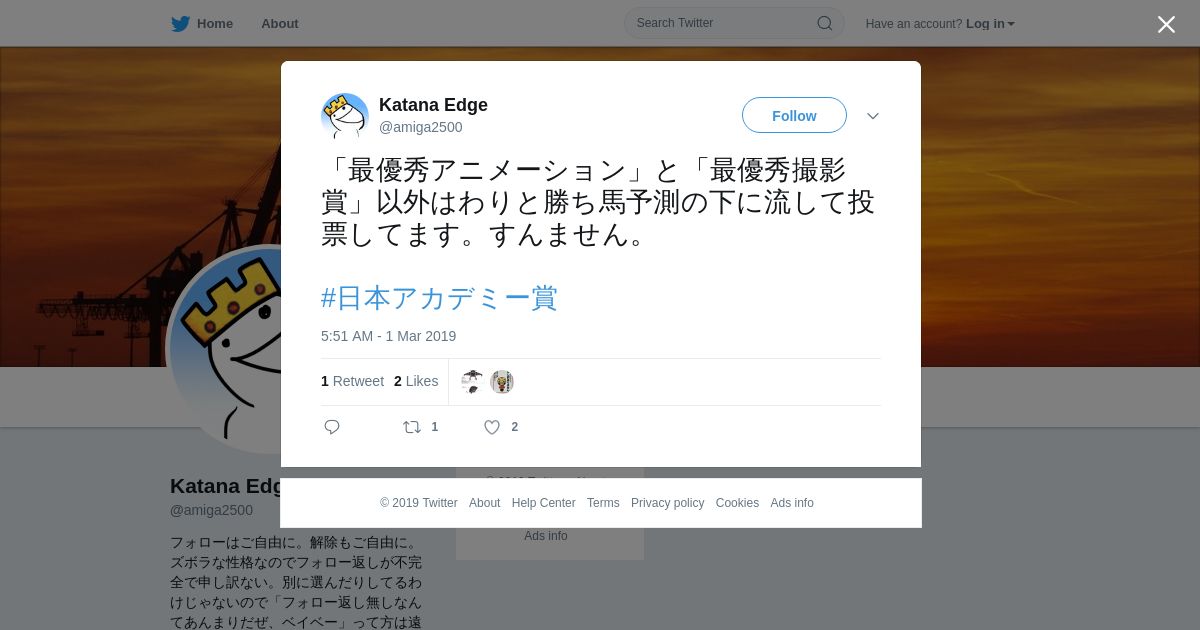The image size is (1200, 630).
Task: Open the #日本アカデミー賞 hashtag
Action: pyautogui.click(x=439, y=297)
